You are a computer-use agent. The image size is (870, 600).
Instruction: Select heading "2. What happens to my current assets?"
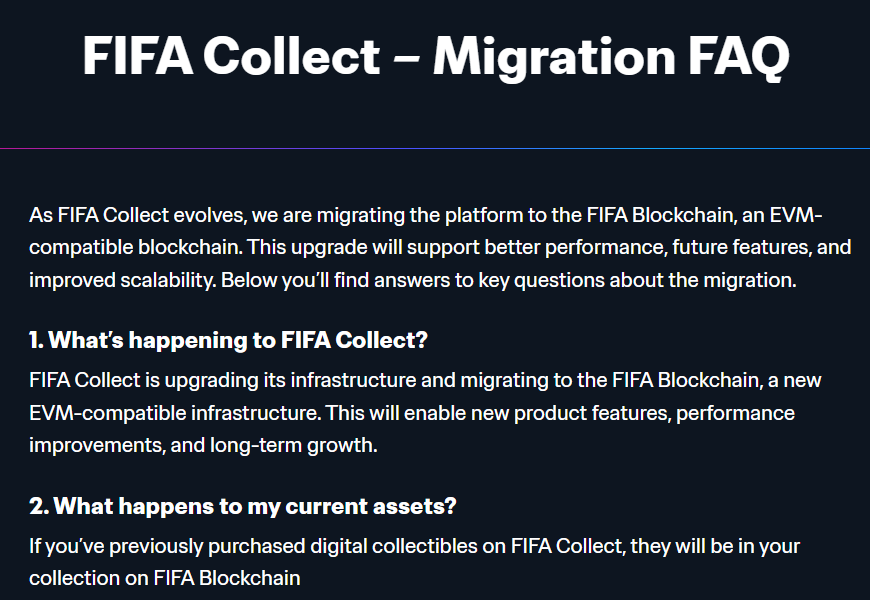point(242,506)
